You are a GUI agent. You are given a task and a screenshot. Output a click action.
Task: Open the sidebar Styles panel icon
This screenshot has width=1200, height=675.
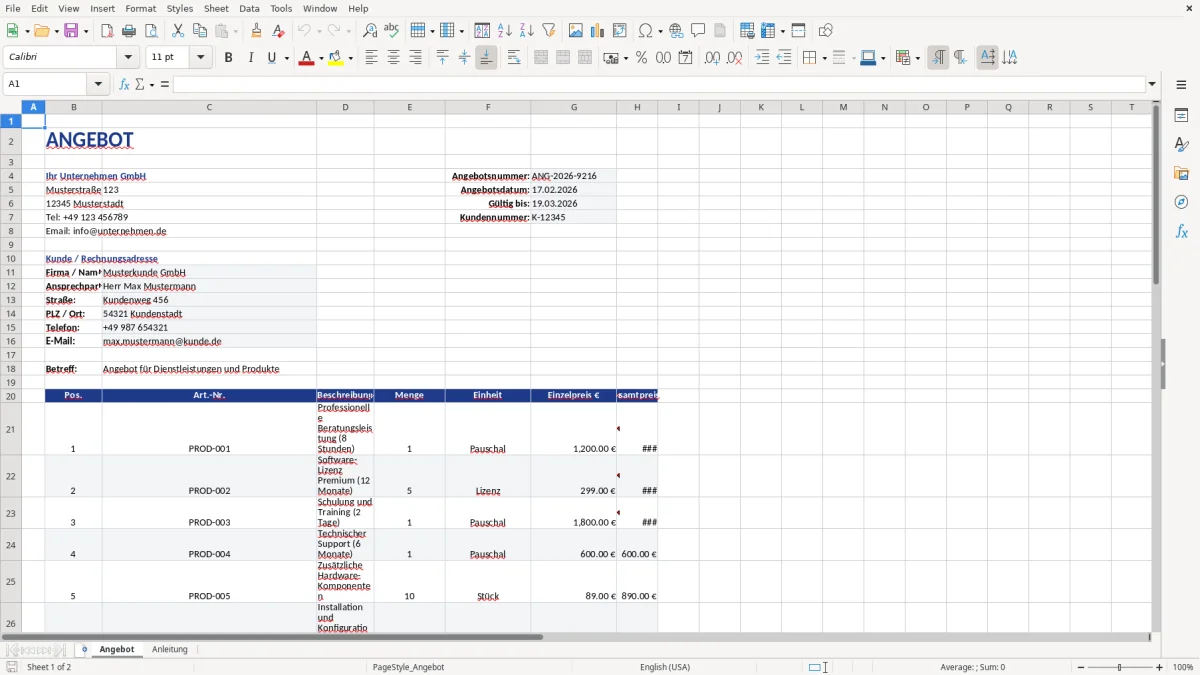click(1181, 144)
